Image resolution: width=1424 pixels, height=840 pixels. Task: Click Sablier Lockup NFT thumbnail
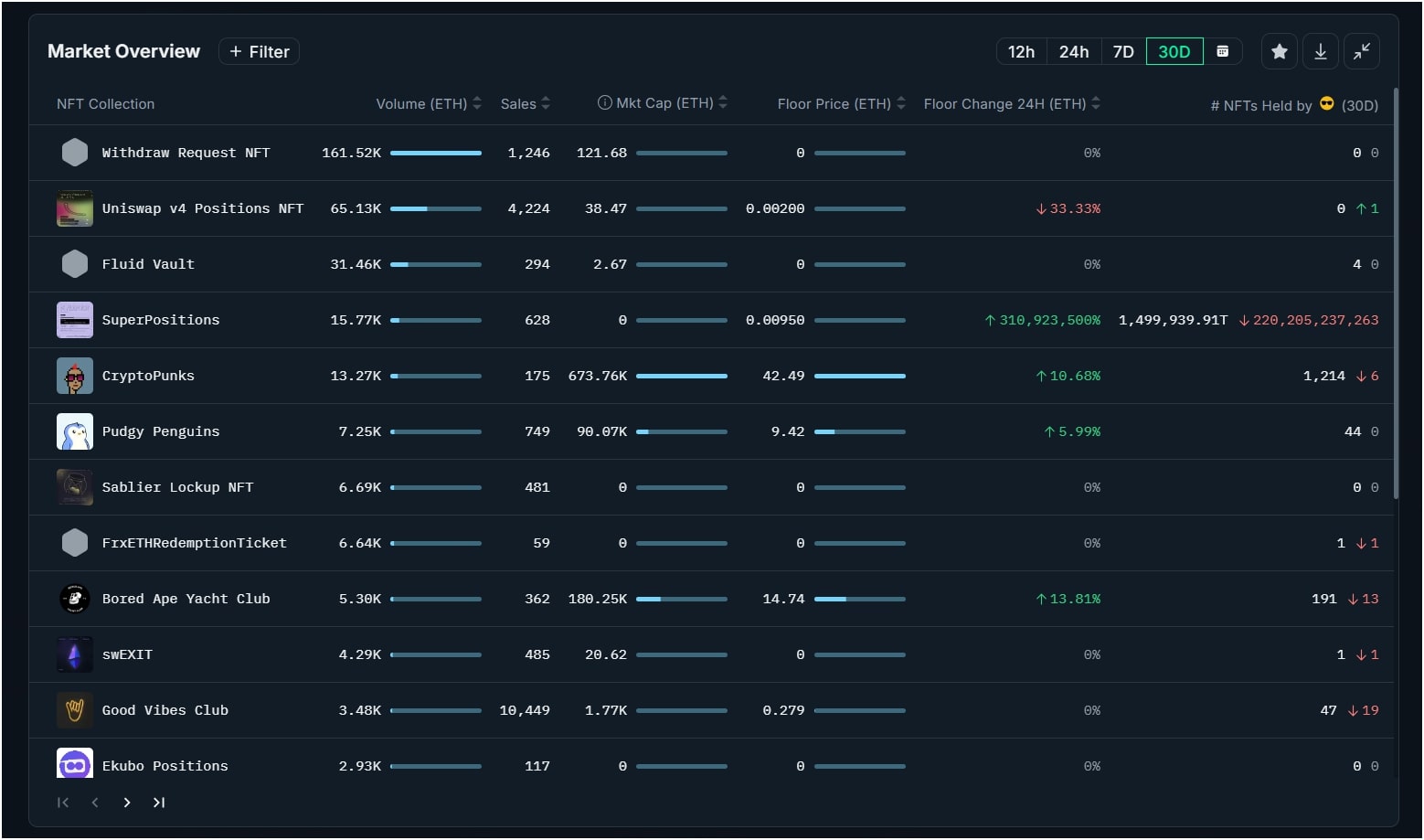75,487
